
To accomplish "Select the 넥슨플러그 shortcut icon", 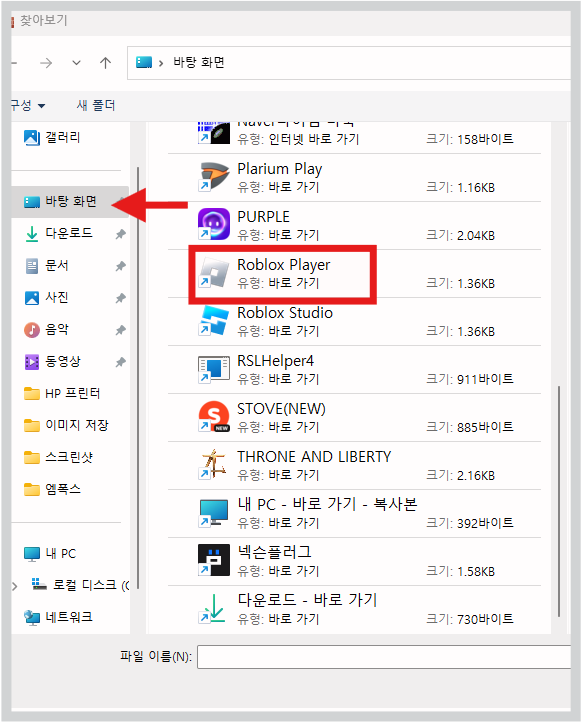I will coord(214,560).
